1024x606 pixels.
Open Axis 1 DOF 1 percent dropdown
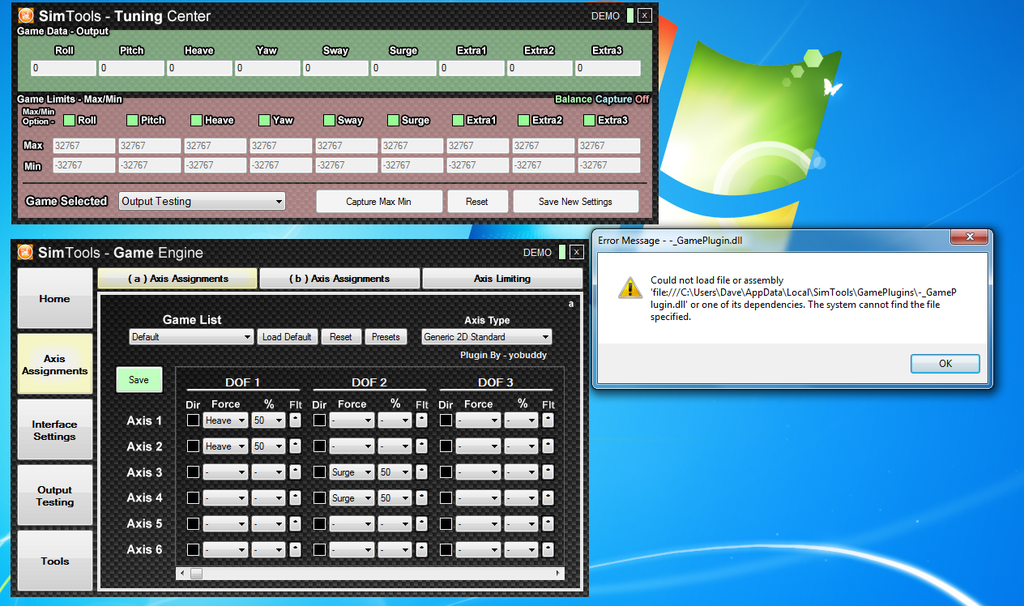tap(268, 421)
